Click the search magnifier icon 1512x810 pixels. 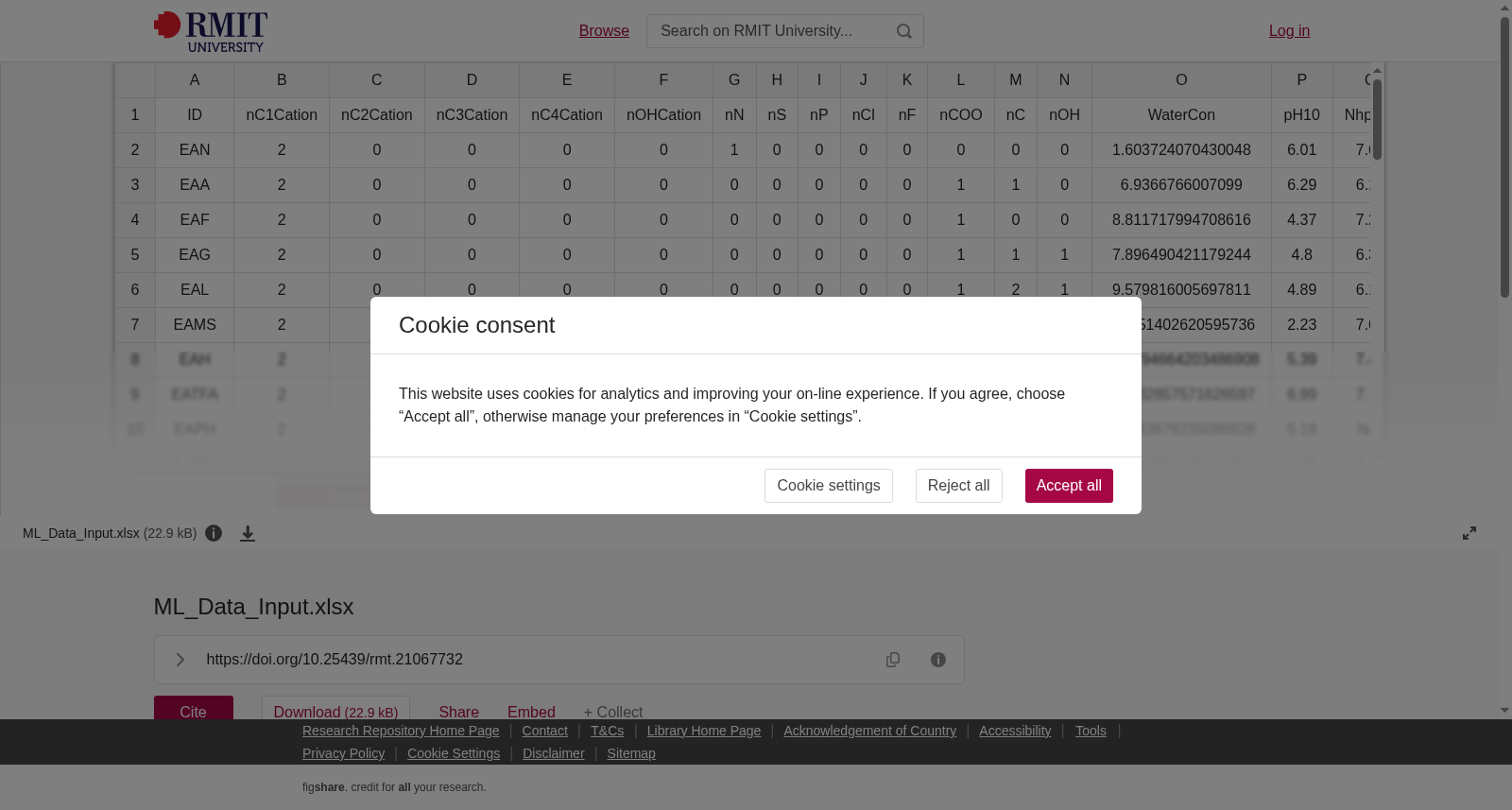[x=904, y=31]
